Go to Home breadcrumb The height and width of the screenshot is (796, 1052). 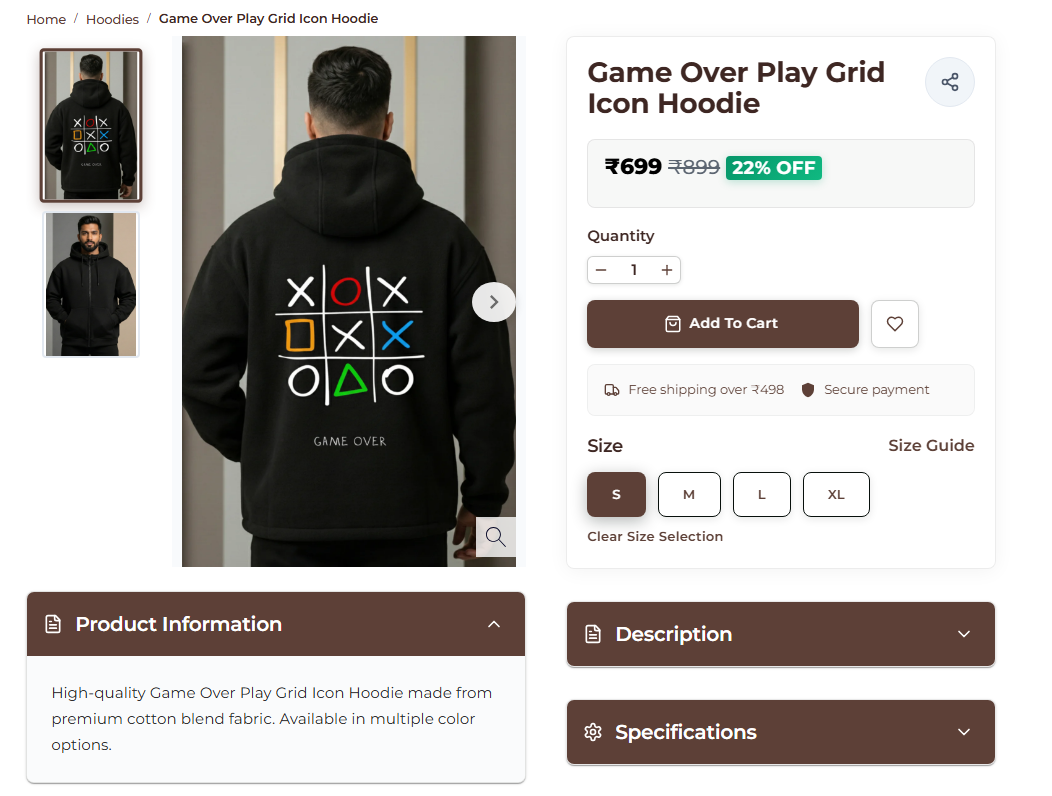point(46,19)
